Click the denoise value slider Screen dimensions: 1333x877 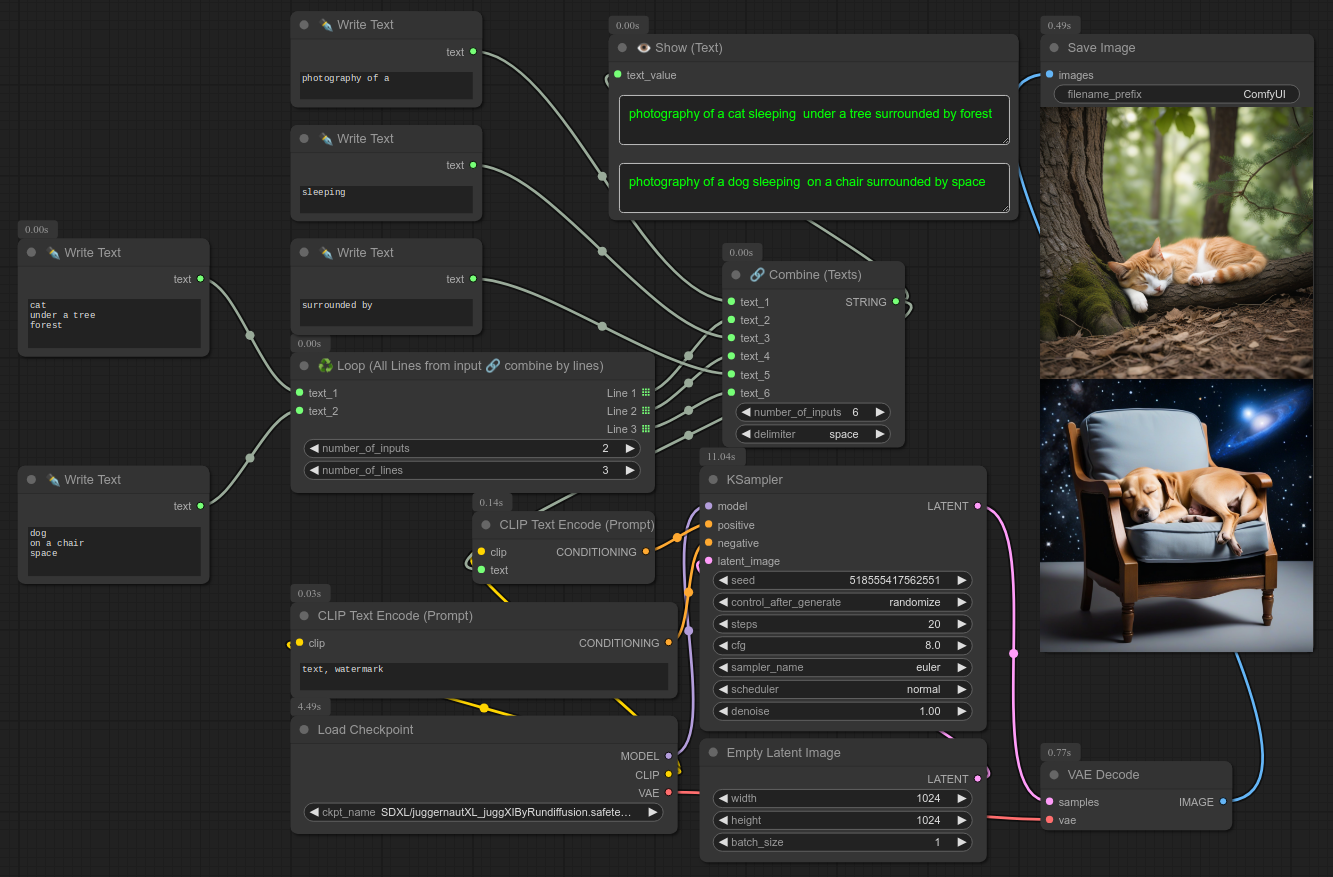click(x=842, y=711)
